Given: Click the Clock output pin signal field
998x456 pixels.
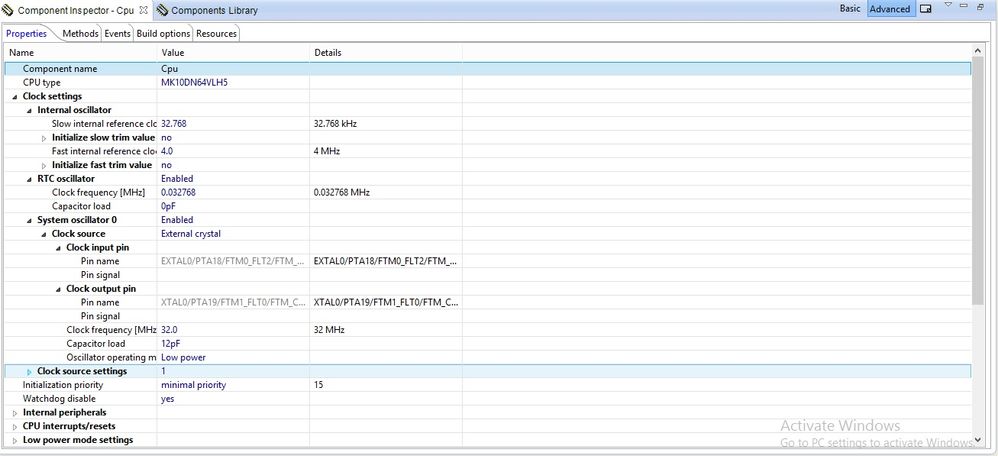Looking at the screenshot, I should point(233,317).
